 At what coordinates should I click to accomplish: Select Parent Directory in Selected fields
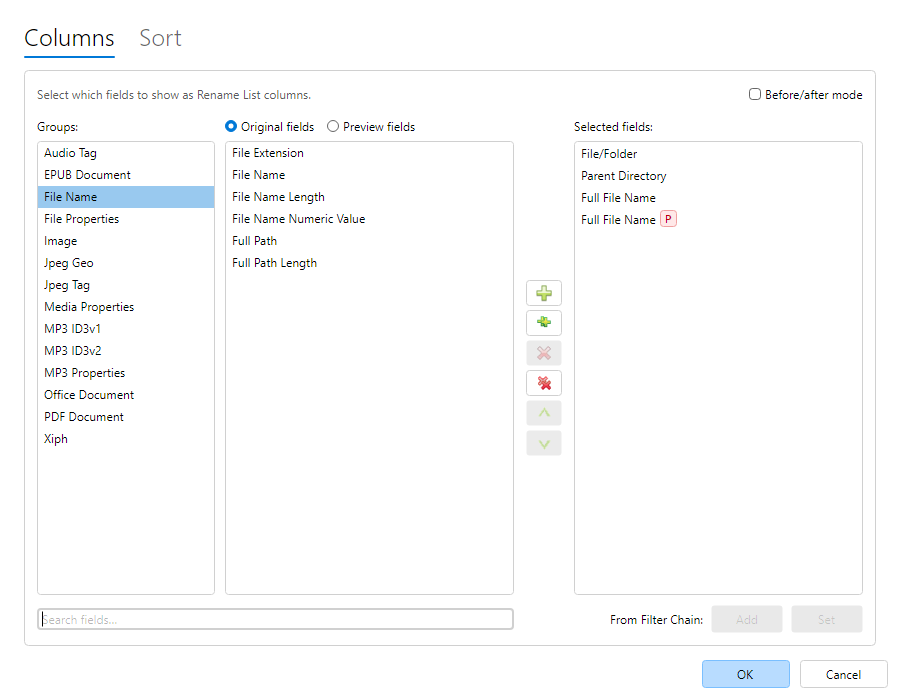pos(718,176)
